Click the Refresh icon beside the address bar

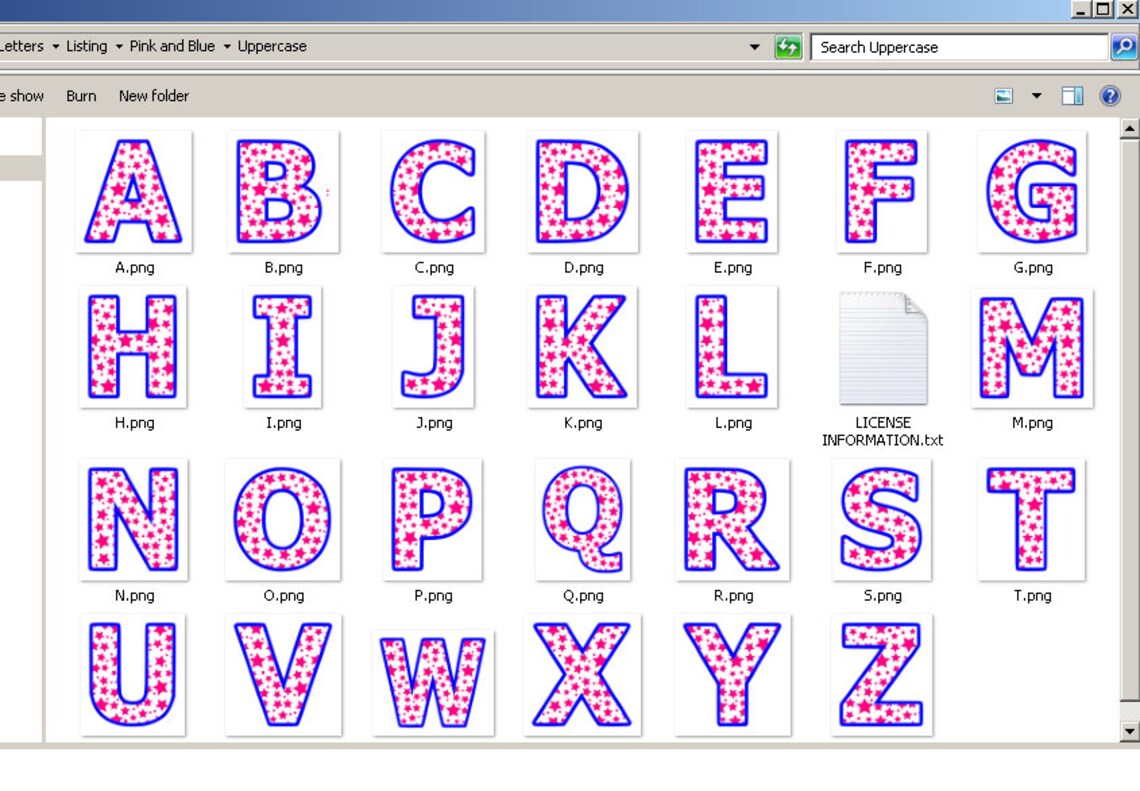click(x=788, y=46)
